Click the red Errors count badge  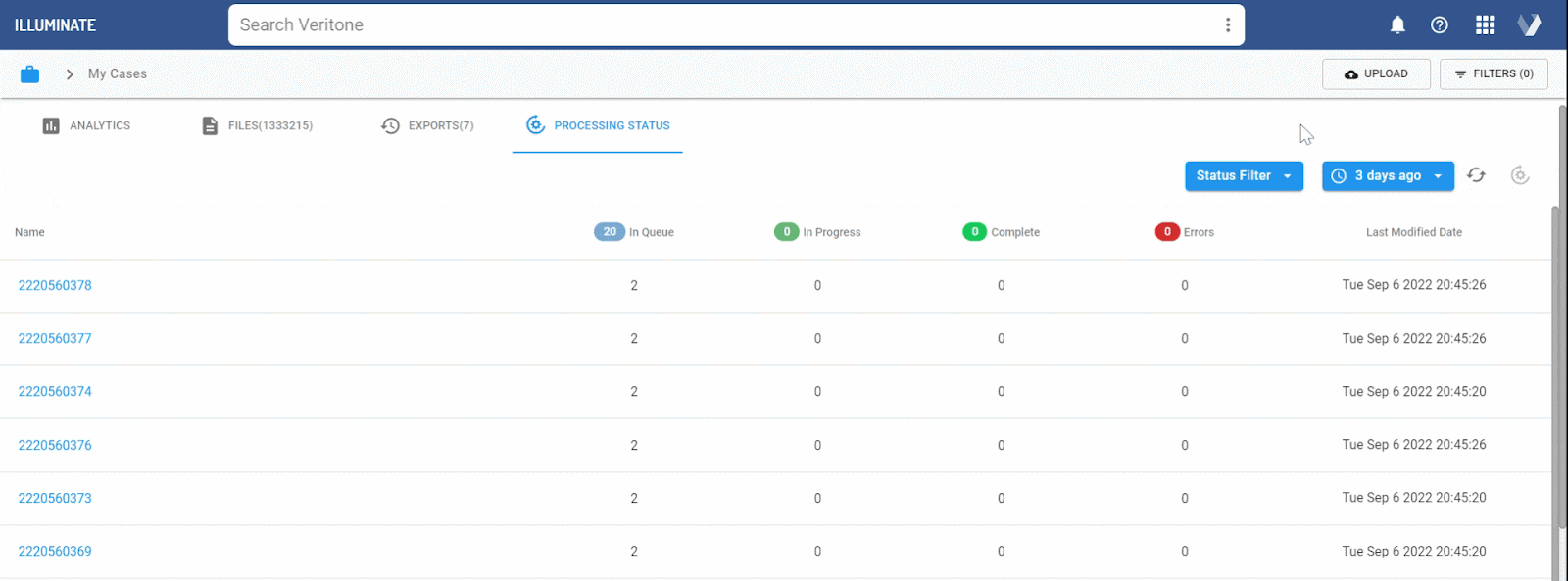coord(1167,232)
